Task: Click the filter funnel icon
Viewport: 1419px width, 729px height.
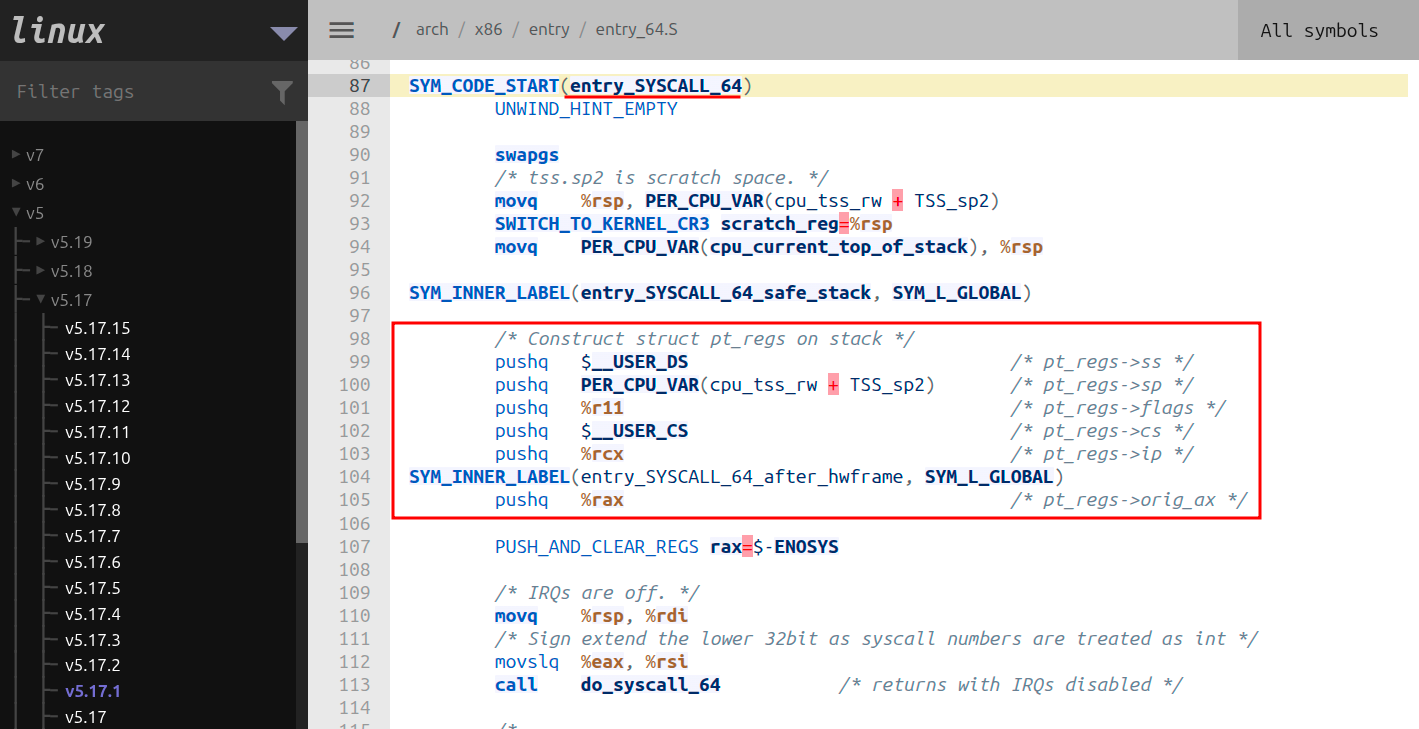Action: pos(282,92)
